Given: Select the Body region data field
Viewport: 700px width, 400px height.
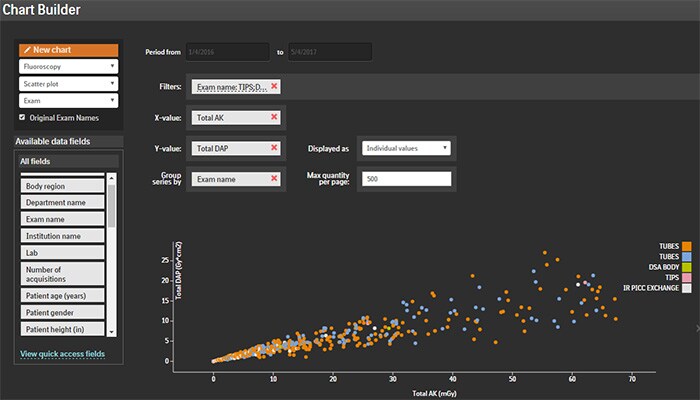Looking at the screenshot, I should pos(62,186).
